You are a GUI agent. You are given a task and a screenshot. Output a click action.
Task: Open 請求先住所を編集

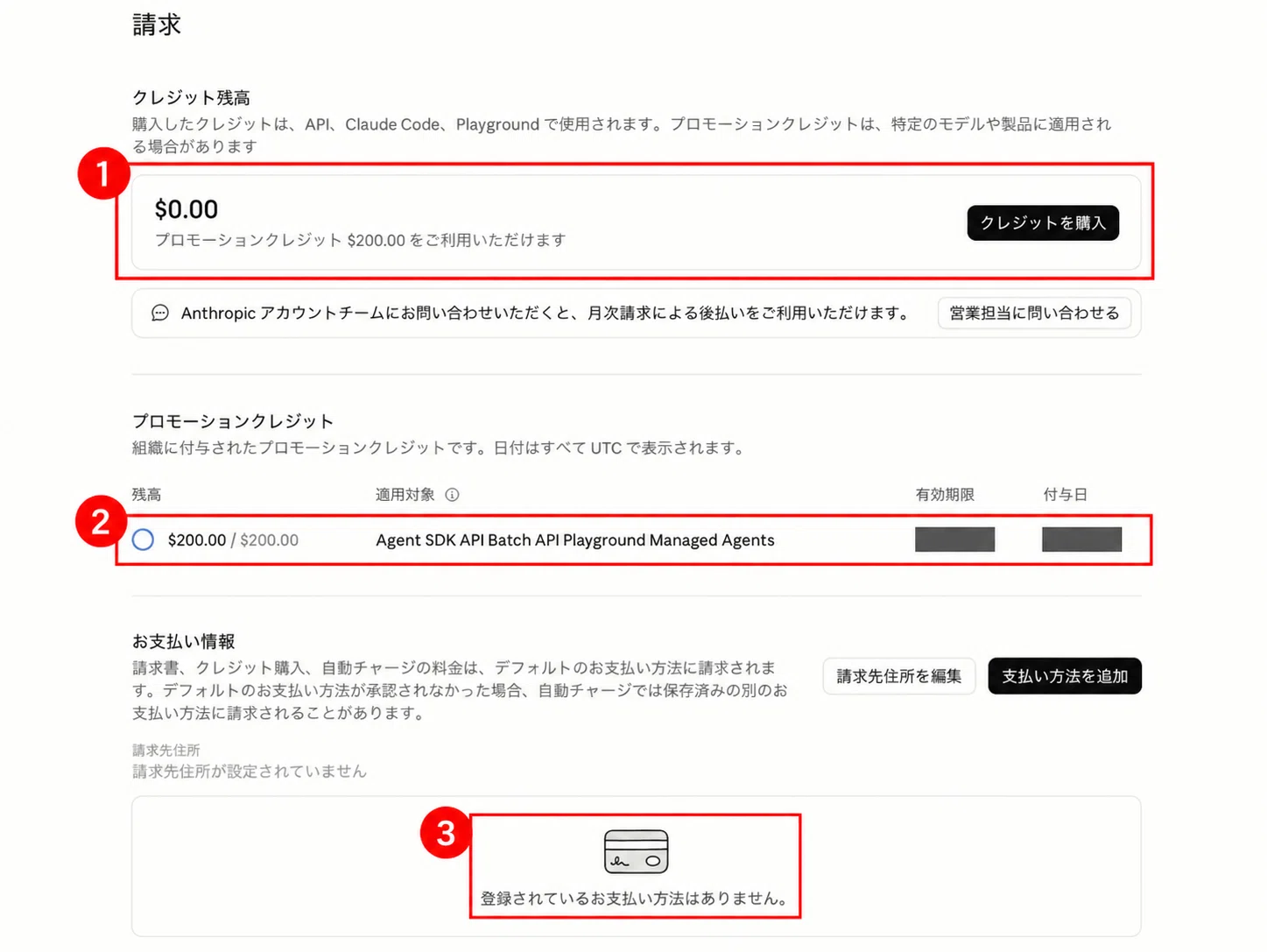pyautogui.click(x=898, y=676)
